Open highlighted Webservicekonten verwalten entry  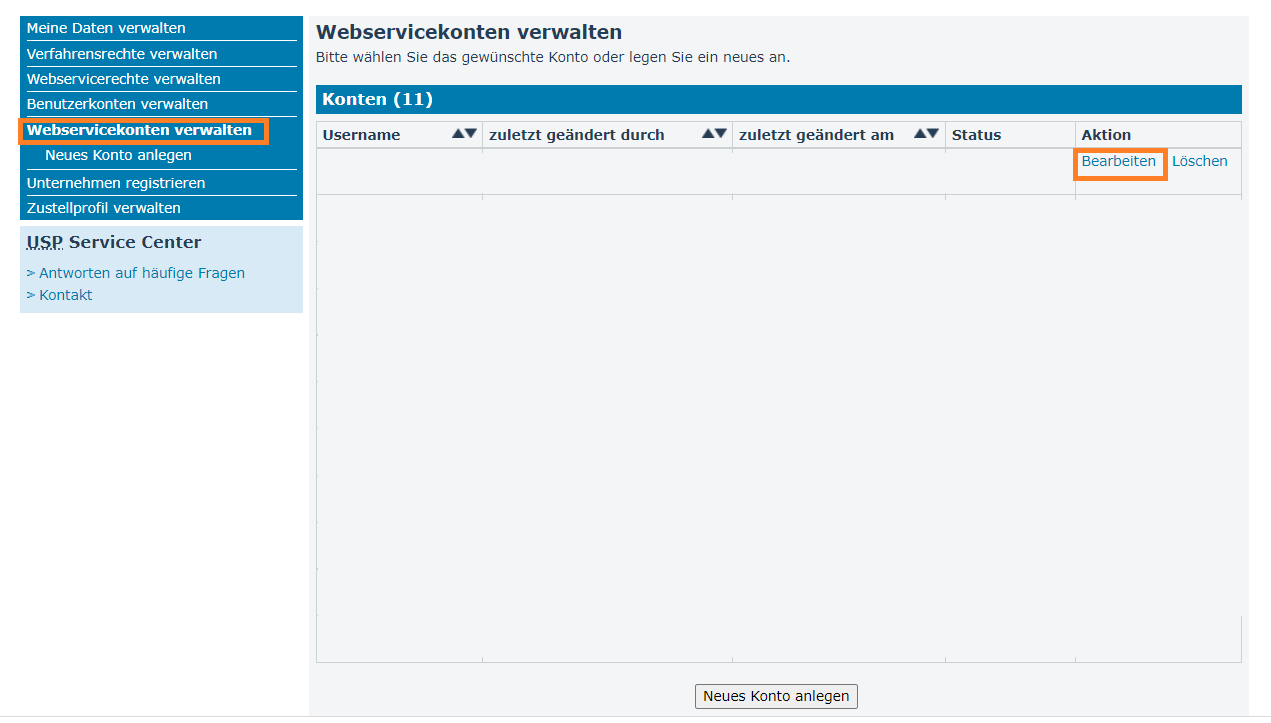142,130
